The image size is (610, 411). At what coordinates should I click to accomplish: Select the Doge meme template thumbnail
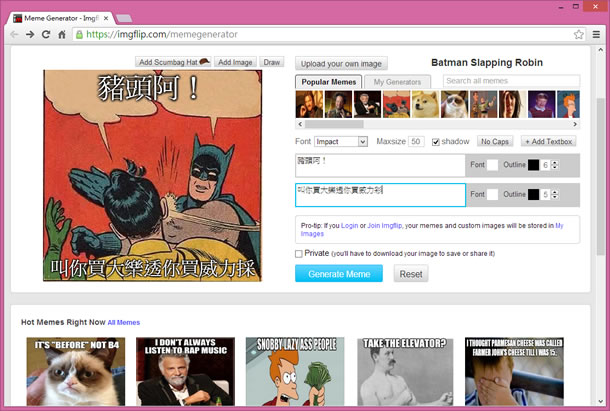coord(424,104)
